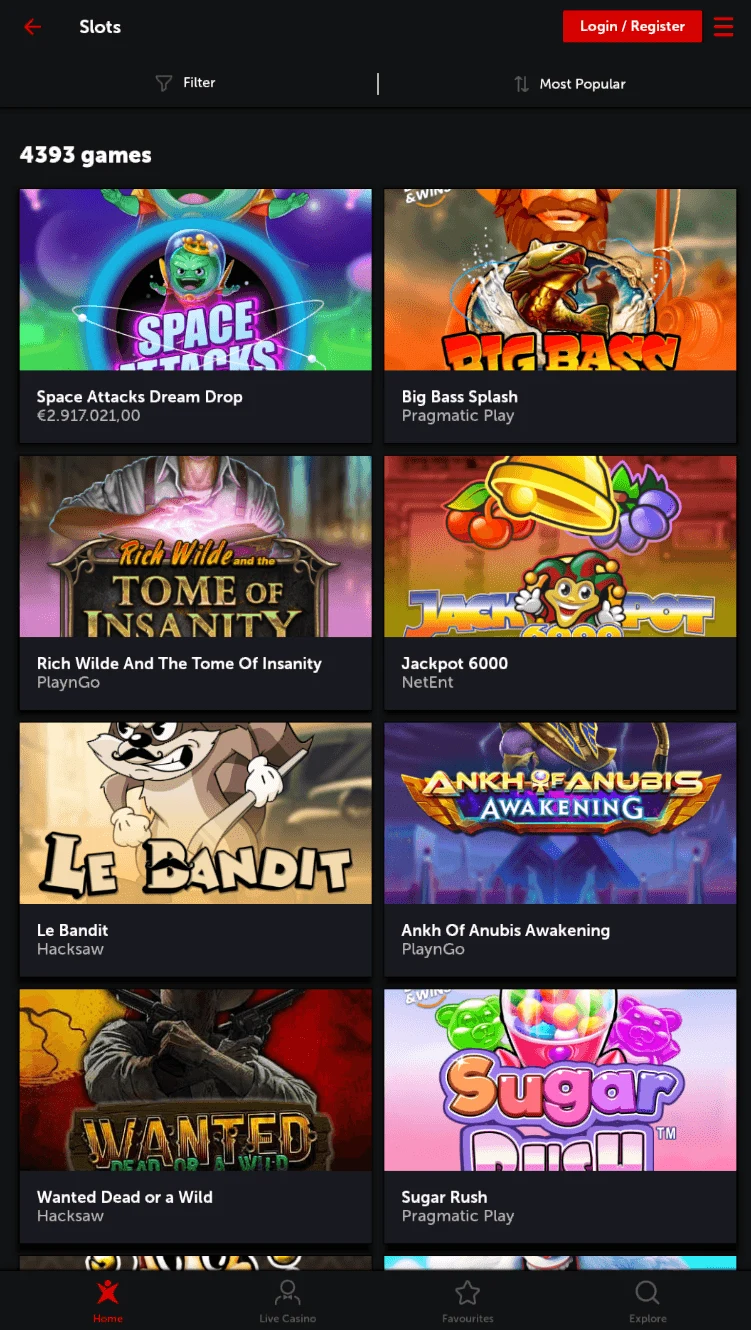Screen dimensions: 751x1330
Task: Open Space Attacks Dream Drop thumbnail
Action: [x=196, y=280]
